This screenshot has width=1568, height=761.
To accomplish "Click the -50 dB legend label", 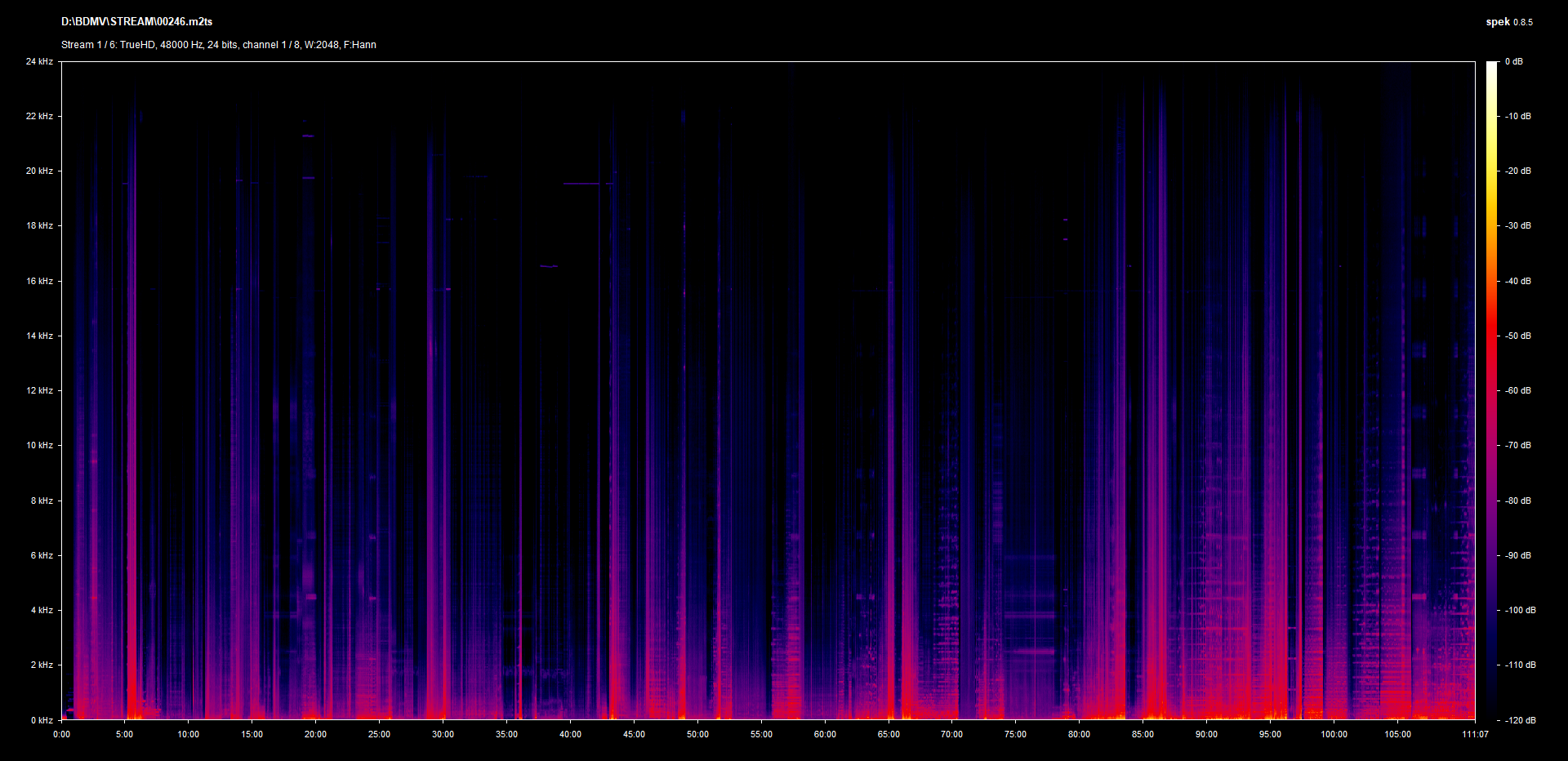I will pyautogui.click(x=1517, y=336).
